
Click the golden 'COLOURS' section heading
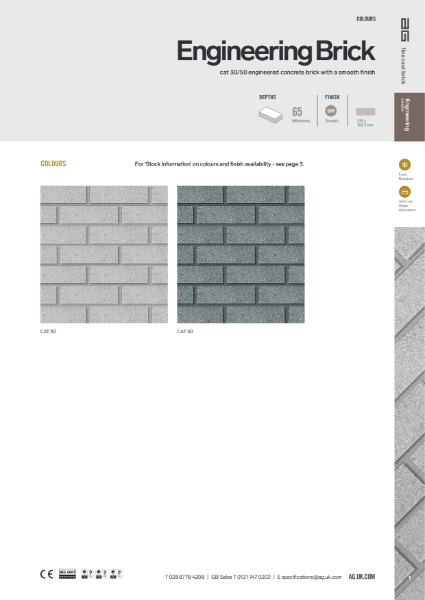click(53, 163)
